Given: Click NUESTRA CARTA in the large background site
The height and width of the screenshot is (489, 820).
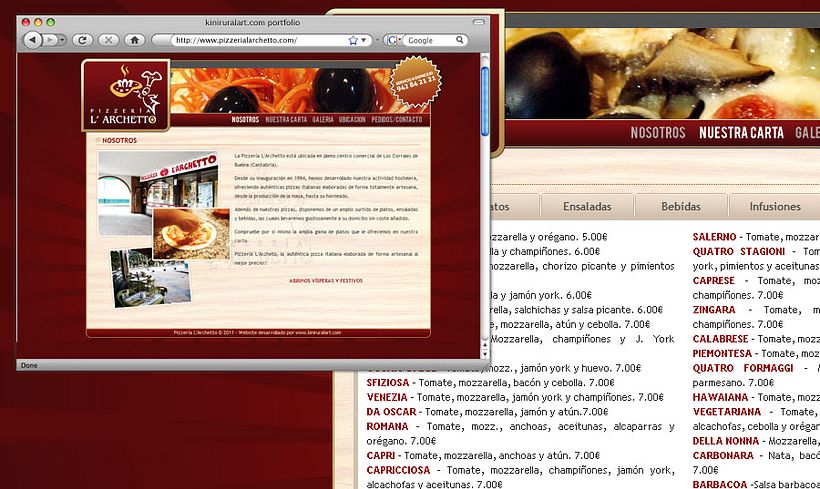Looking at the screenshot, I should pos(742,133).
